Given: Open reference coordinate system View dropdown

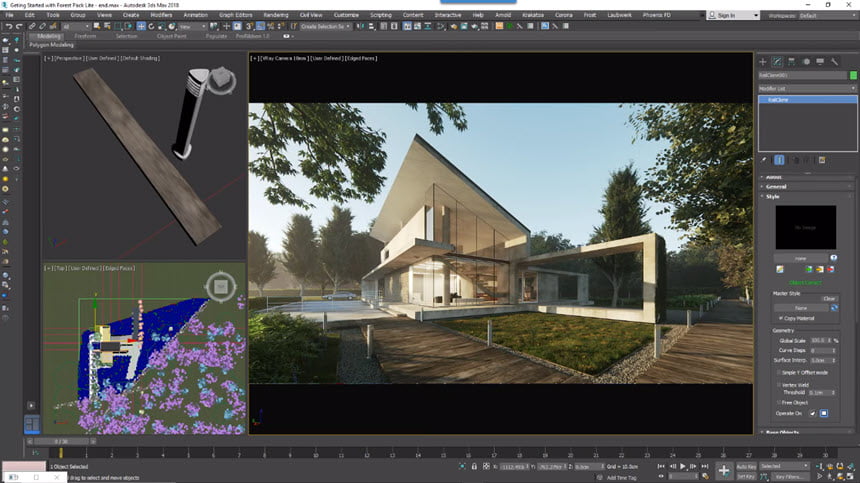Looking at the screenshot, I should tap(193, 26).
